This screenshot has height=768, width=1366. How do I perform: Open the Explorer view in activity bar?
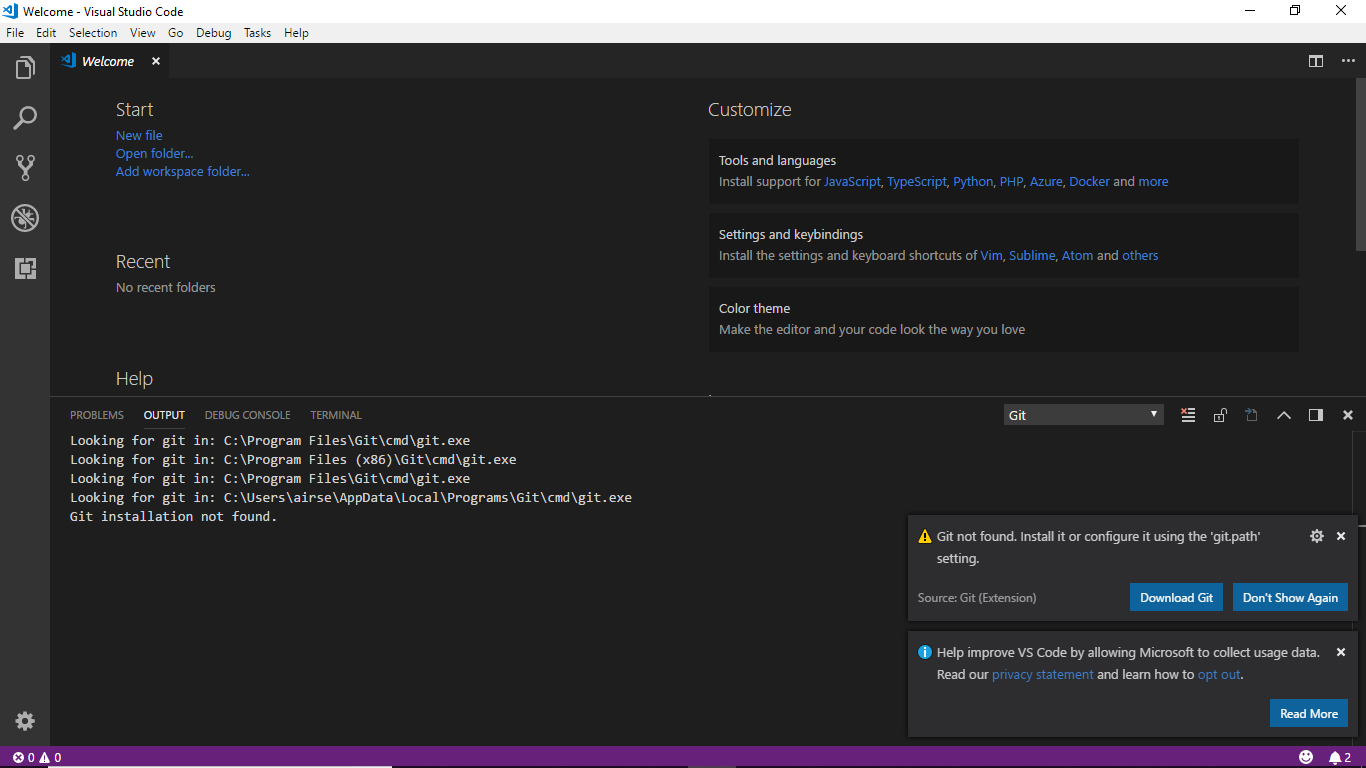[x=25, y=68]
